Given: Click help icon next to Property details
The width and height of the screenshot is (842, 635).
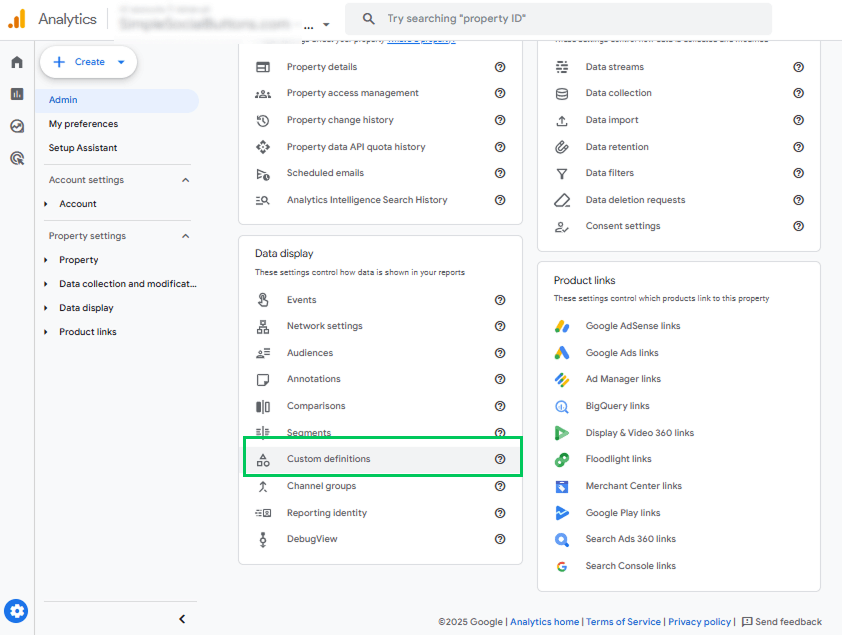Looking at the screenshot, I should pos(500,67).
